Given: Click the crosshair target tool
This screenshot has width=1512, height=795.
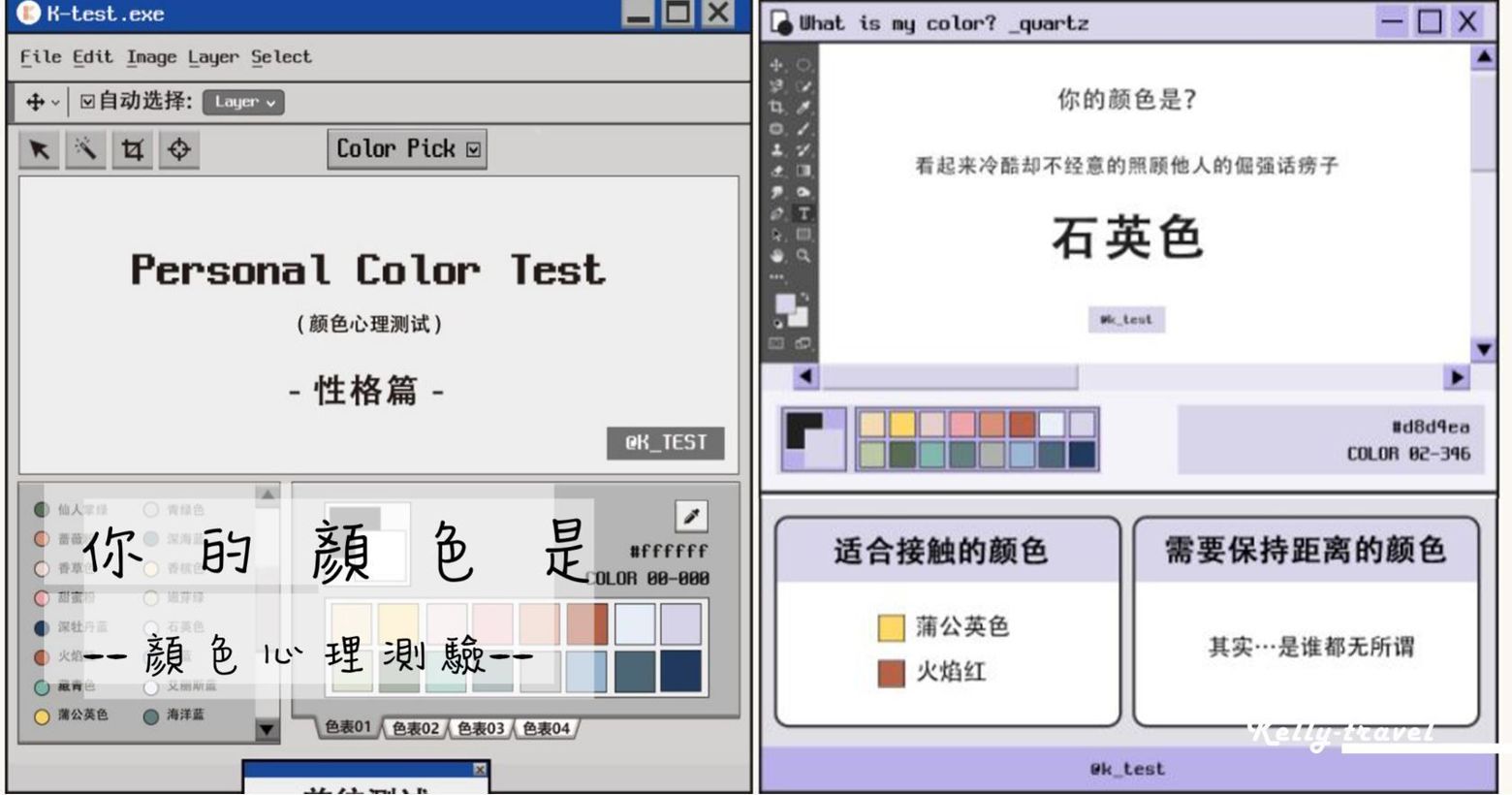Looking at the screenshot, I should point(179,150).
